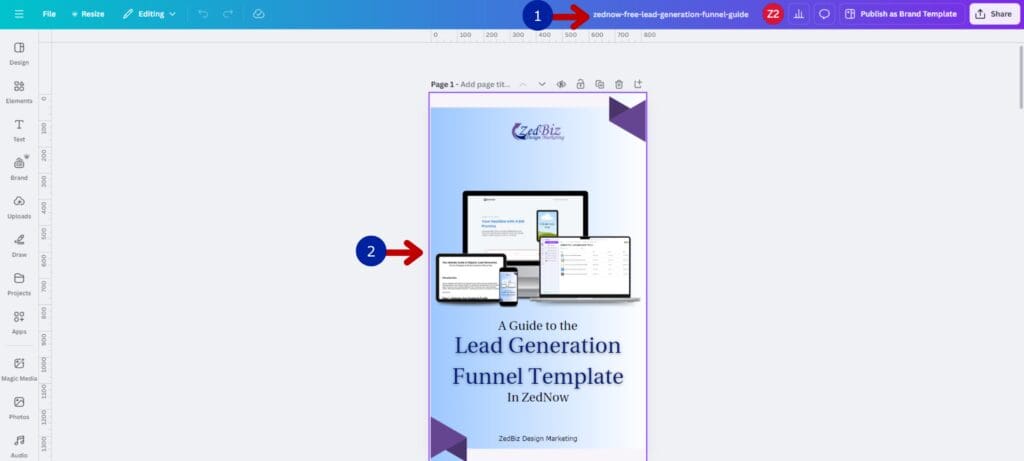The height and width of the screenshot is (461, 1024).
Task: Open the Apps panel
Action: (x=19, y=323)
